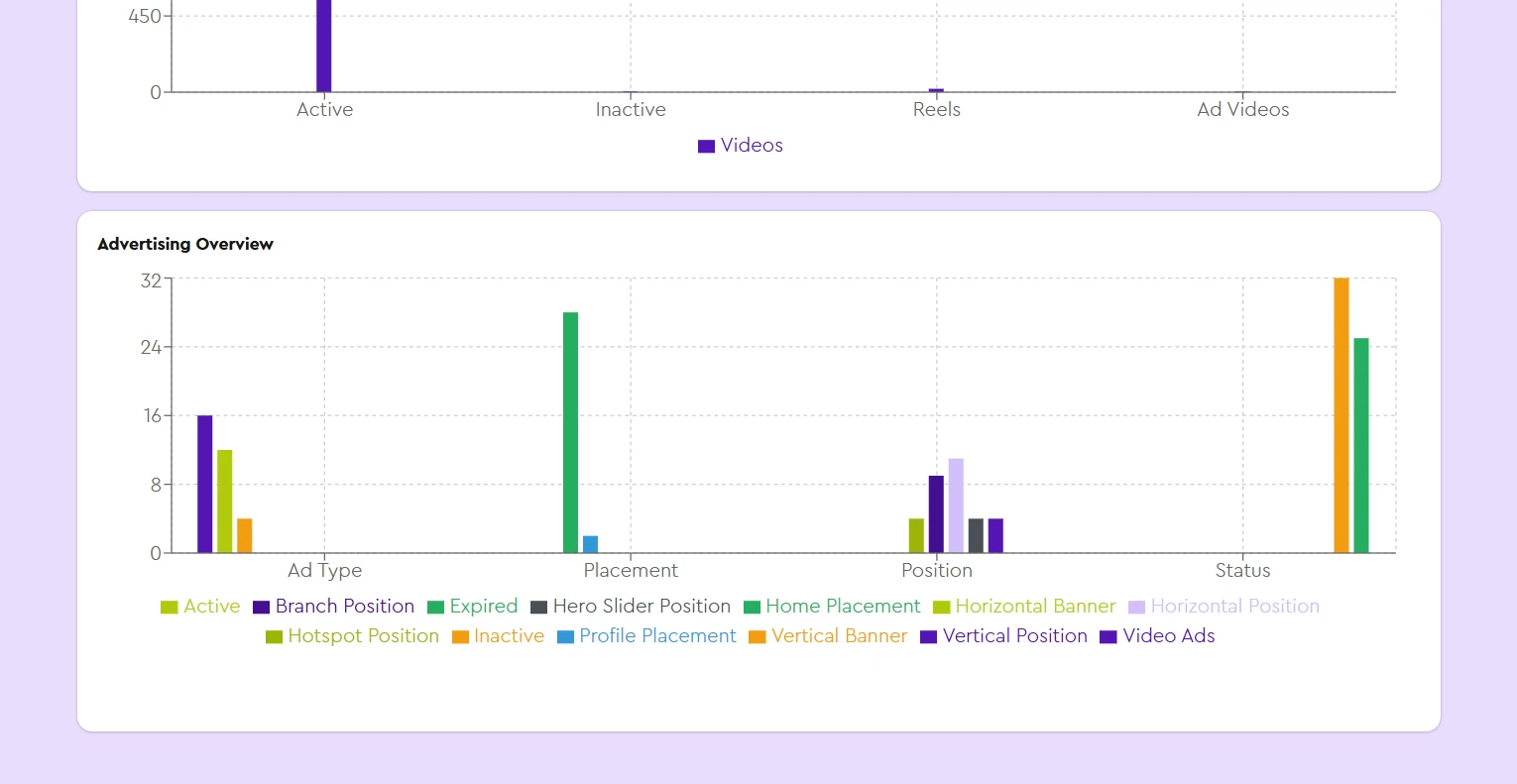Click the "Reels" axis label in Videos chart

tap(937, 110)
